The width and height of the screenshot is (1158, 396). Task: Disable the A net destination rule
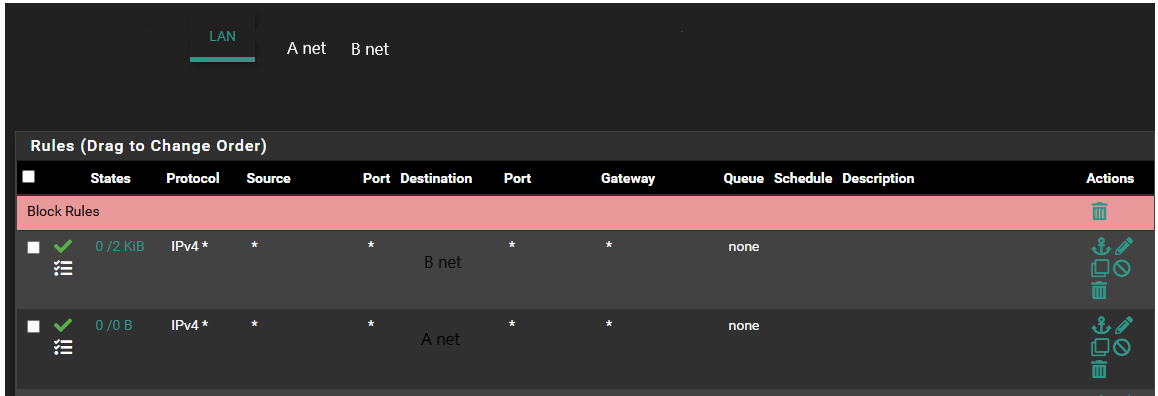1122,346
